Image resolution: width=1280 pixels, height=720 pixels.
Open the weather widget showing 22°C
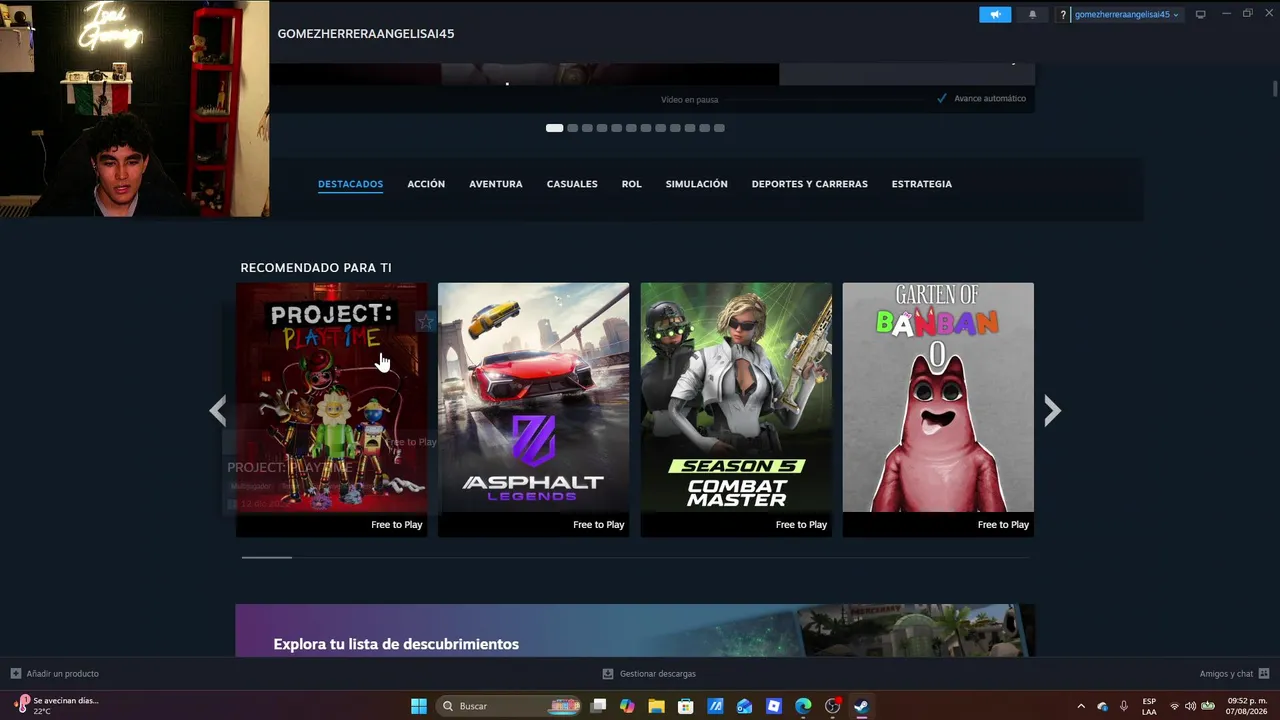pos(57,705)
